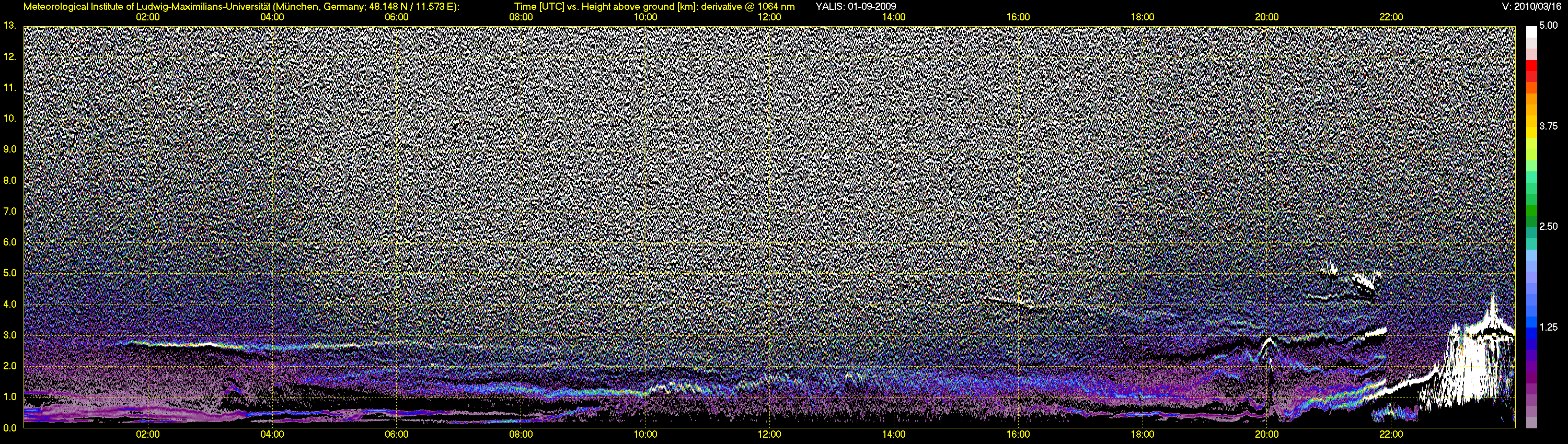Click the 10. height axis label
The width and height of the screenshot is (1568, 444).
click(x=9, y=118)
